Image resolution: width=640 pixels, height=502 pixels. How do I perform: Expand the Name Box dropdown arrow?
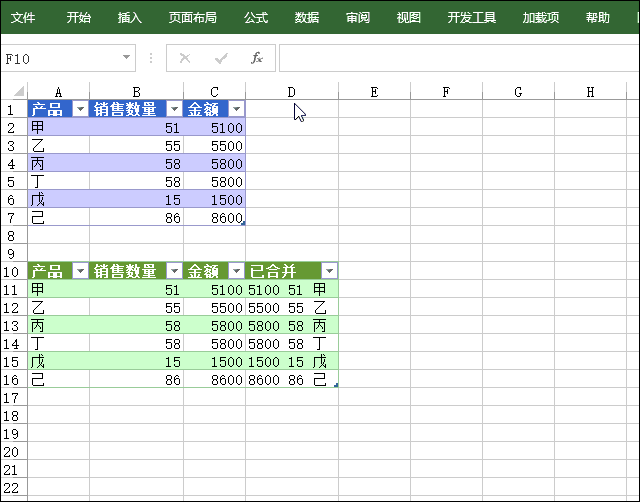click(127, 58)
